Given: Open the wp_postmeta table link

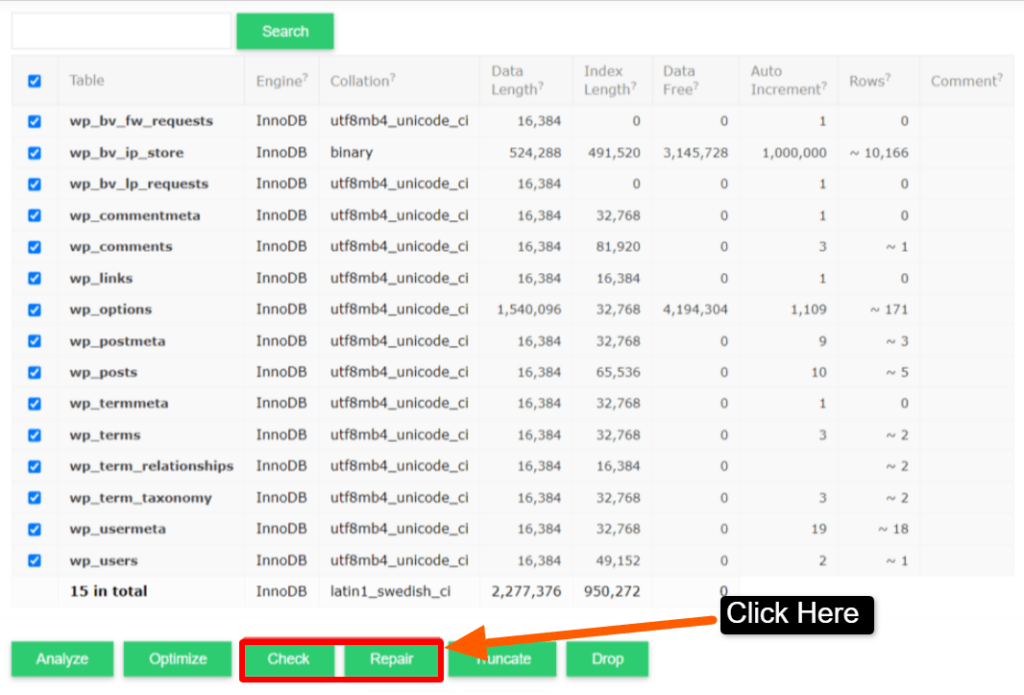Looking at the screenshot, I should pyautogui.click(x=118, y=341).
